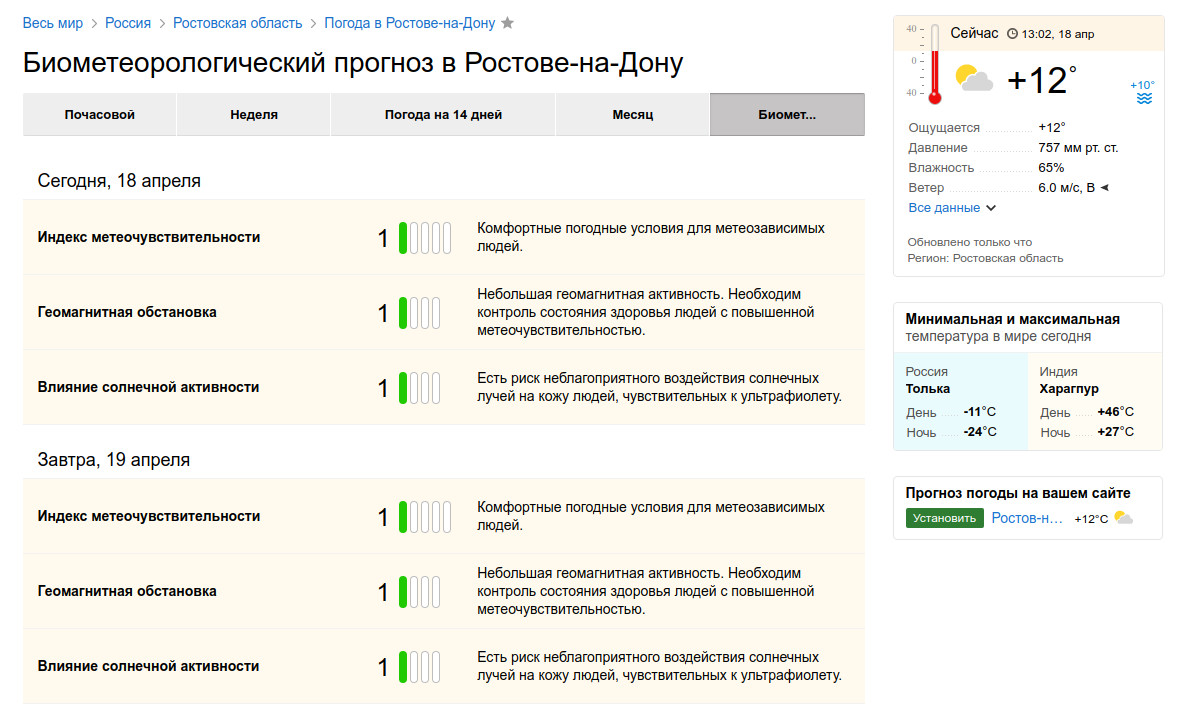Click the favorite star next to Погода в Ростове-на-Дону
The height and width of the screenshot is (721, 1178).
pyautogui.click(x=508, y=23)
